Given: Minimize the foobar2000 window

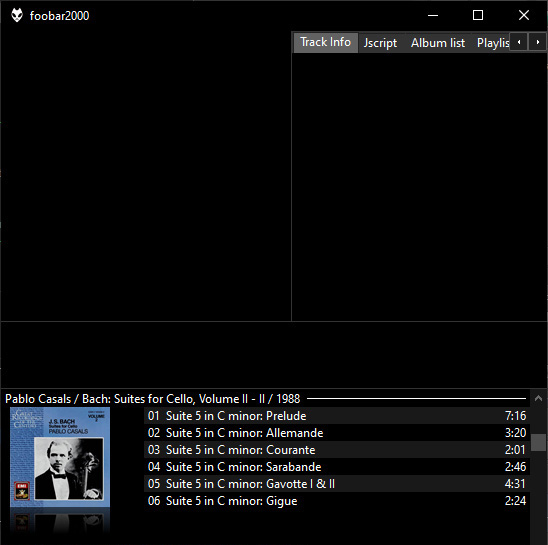Looking at the screenshot, I should coord(433,15).
